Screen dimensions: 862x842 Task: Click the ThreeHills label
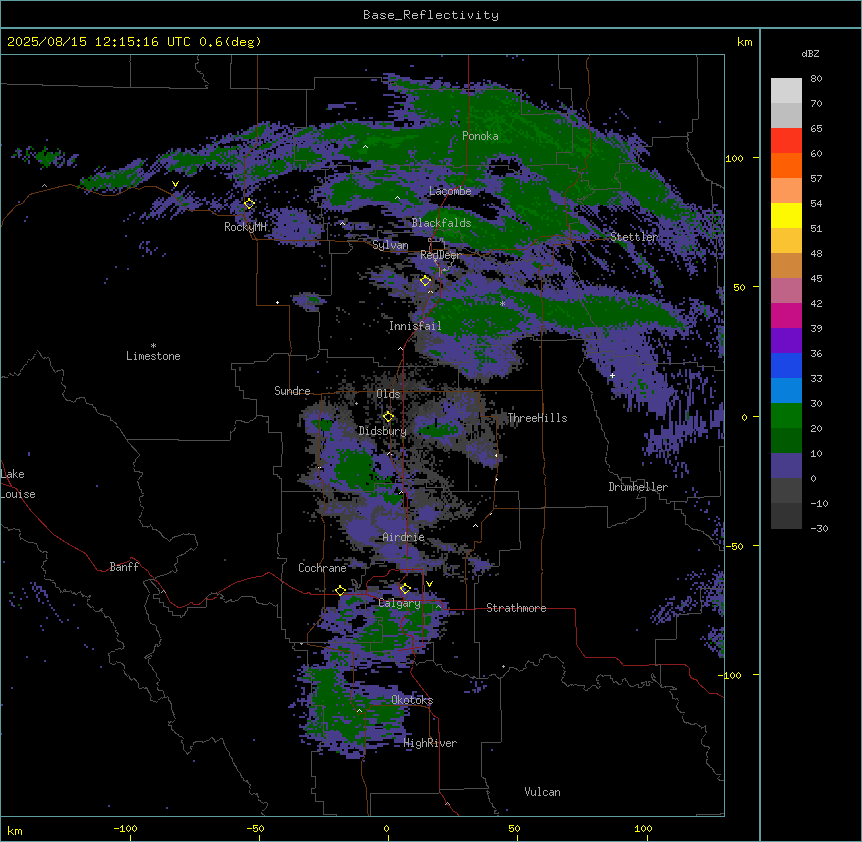(x=537, y=418)
